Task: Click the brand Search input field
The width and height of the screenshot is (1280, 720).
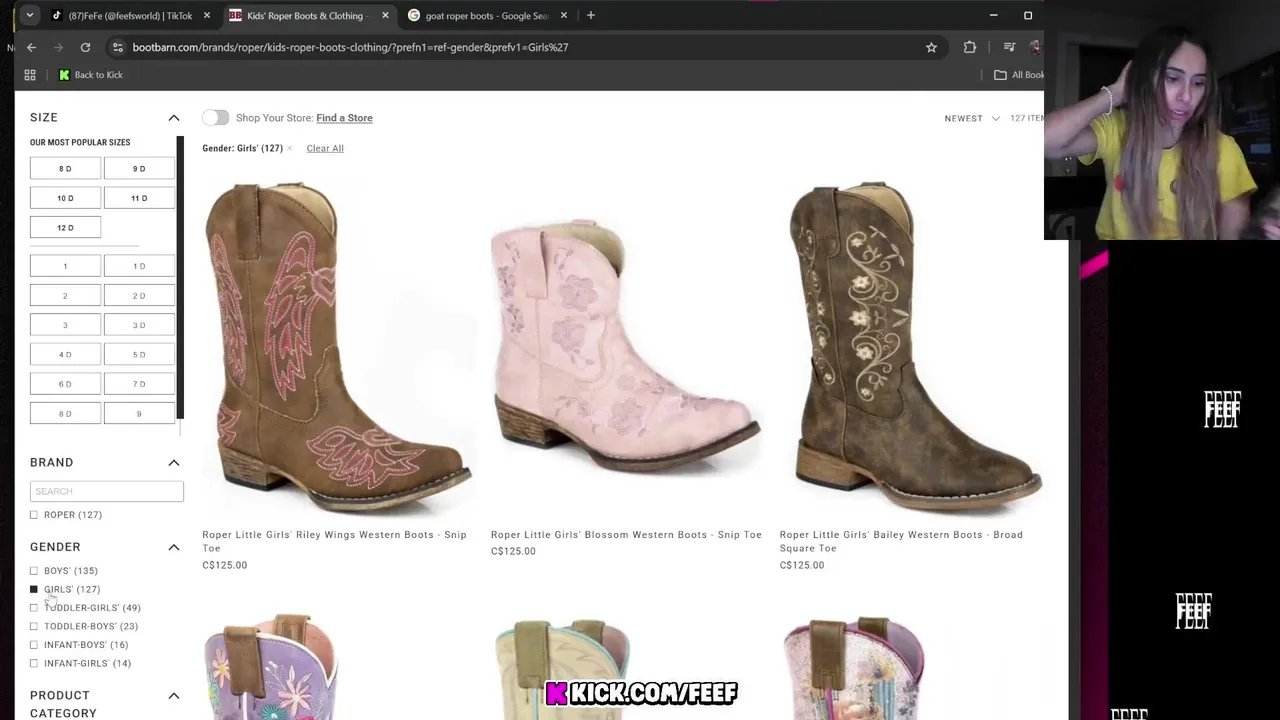Action: click(107, 491)
